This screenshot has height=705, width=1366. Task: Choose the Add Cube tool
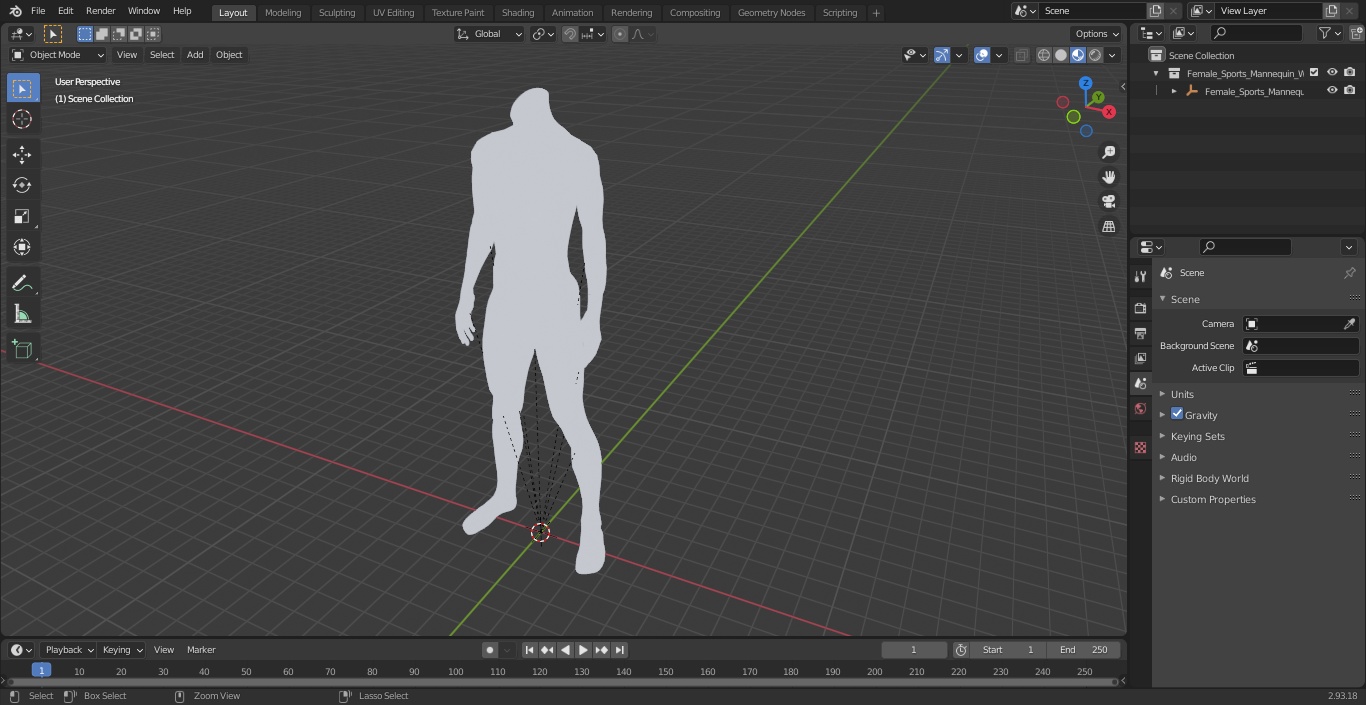coord(22,349)
